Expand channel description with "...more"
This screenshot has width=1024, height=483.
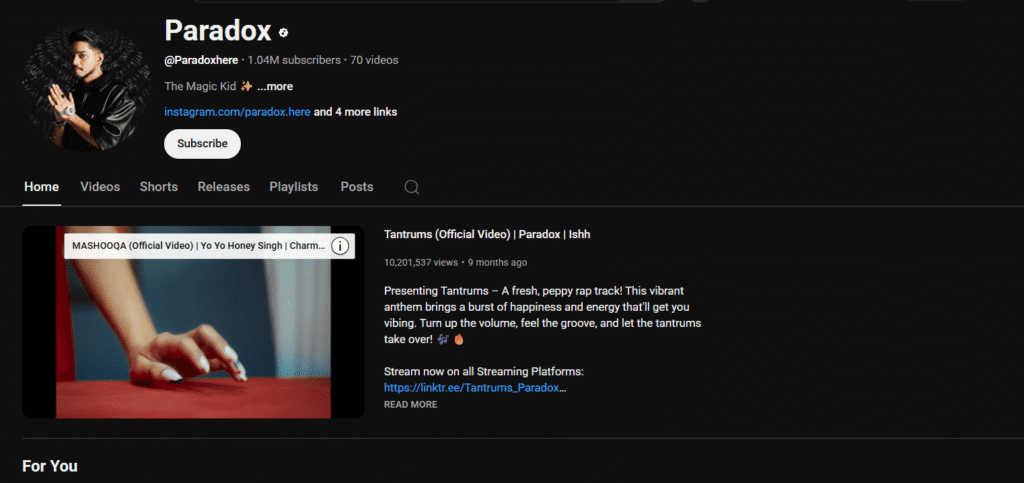(274, 86)
